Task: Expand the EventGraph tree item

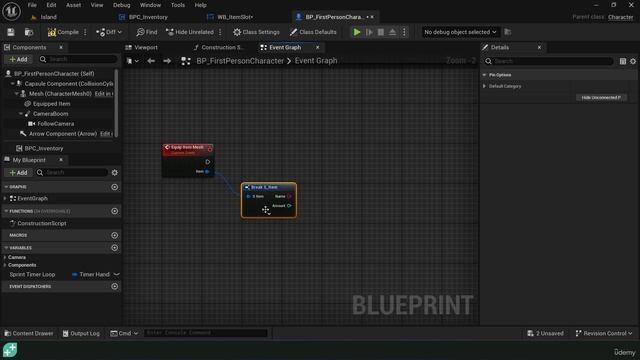Action: [x=5, y=198]
